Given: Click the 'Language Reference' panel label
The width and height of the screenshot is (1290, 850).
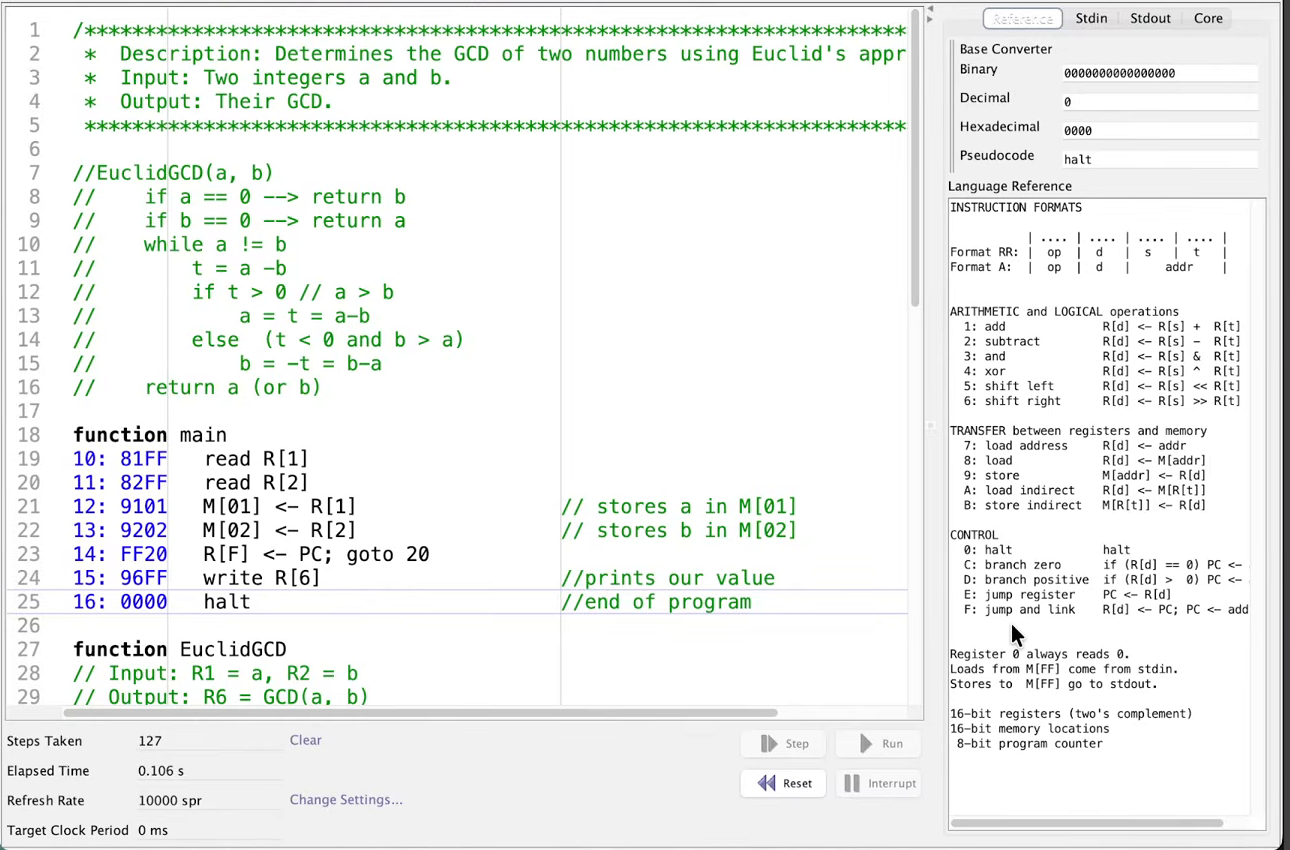Looking at the screenshot, I should point(1010,186).
